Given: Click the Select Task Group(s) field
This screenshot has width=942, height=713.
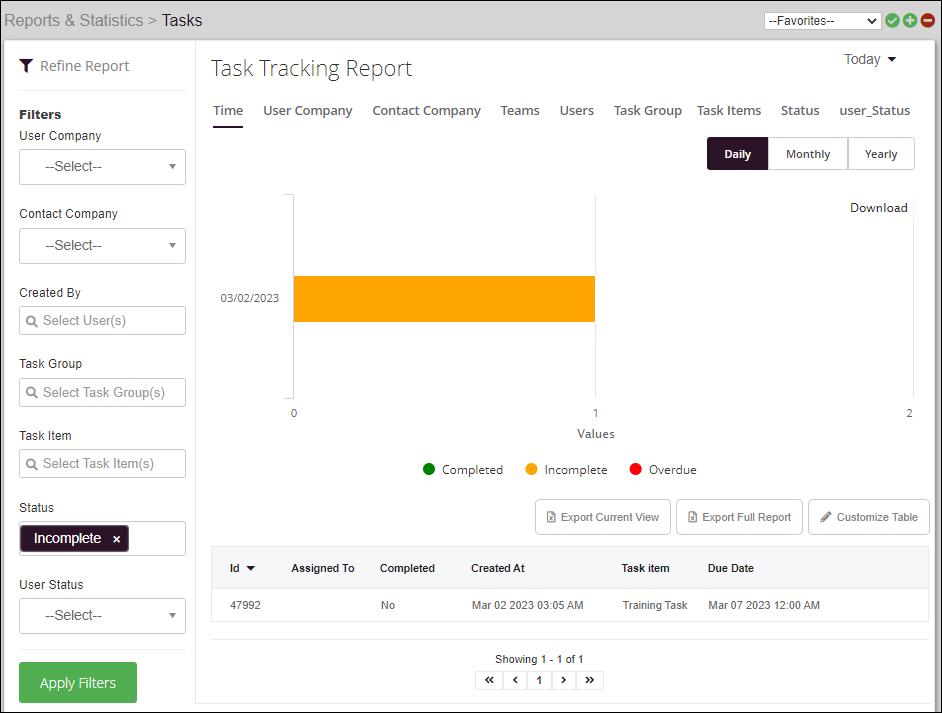Looking at the screenshot, I should [x=102, y=392].
